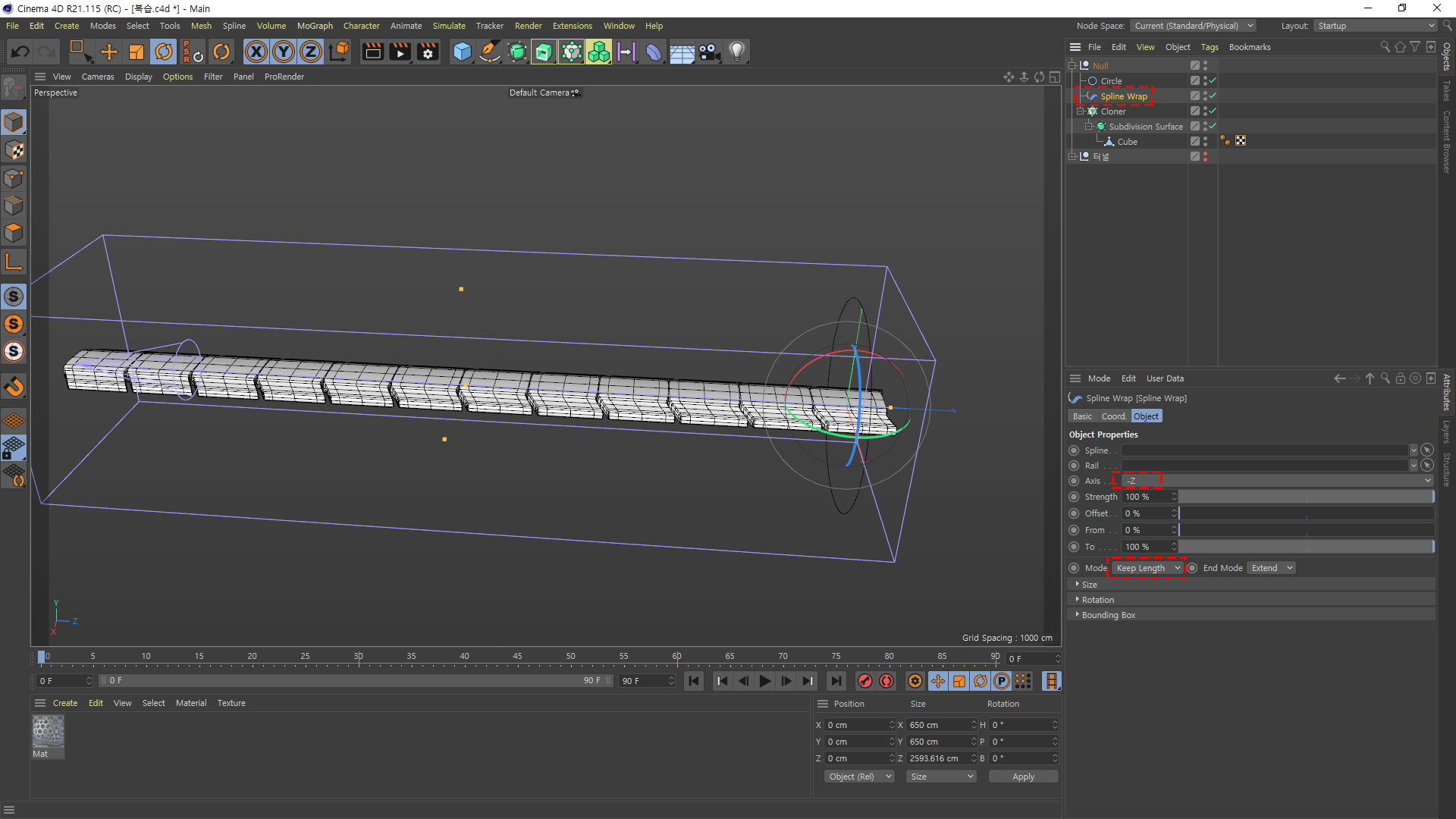Image resolution: width=1456 pixels, height=819 pixels.
Task: Select the Move tool in toolbar
Action: 109,52
